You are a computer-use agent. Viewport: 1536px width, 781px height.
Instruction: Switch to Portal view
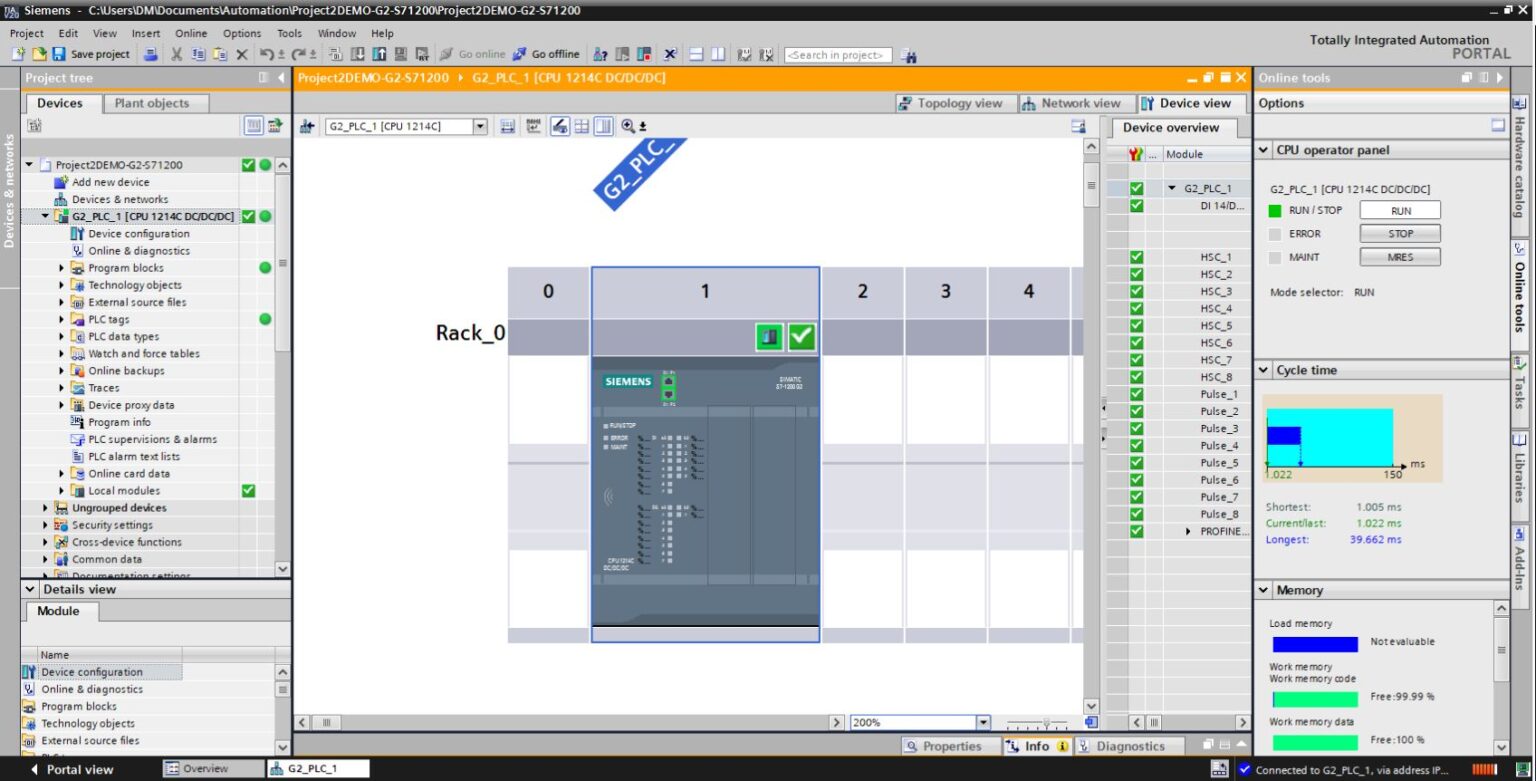point(70,769)
